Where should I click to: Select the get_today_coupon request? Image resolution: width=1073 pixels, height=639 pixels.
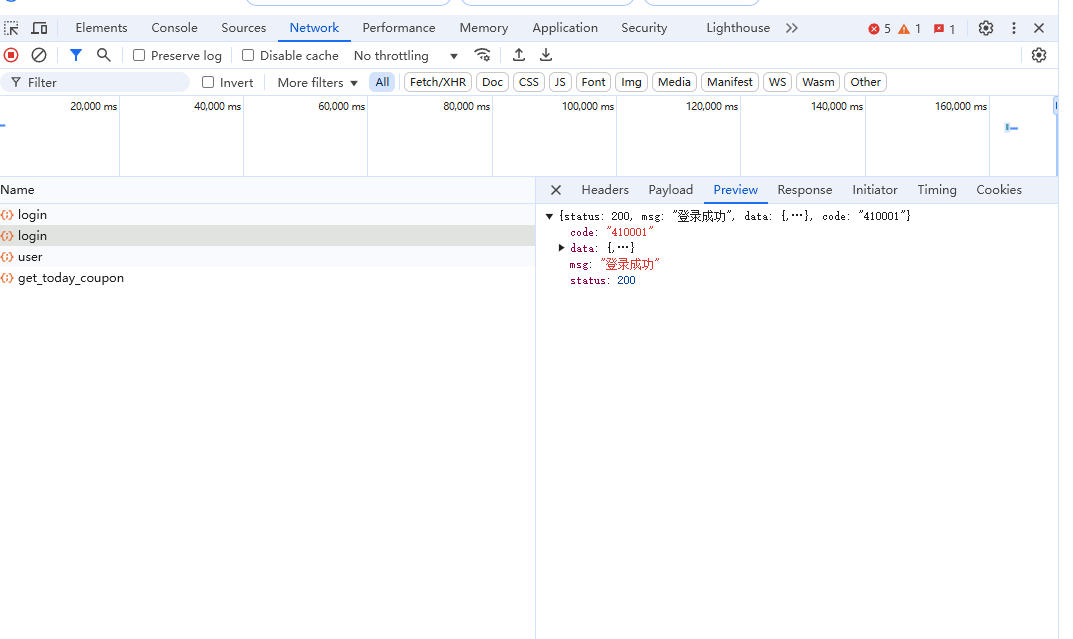(x=71, y=278)
